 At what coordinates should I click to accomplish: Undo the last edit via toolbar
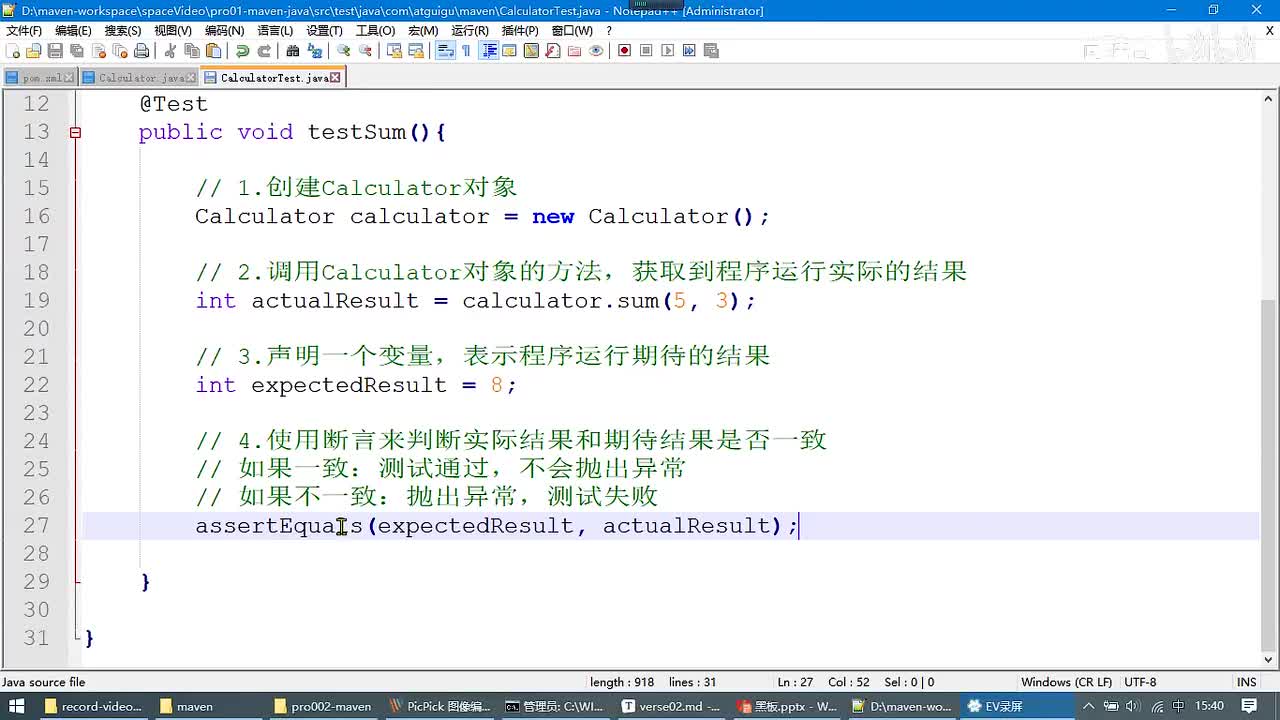coord(242,51)
